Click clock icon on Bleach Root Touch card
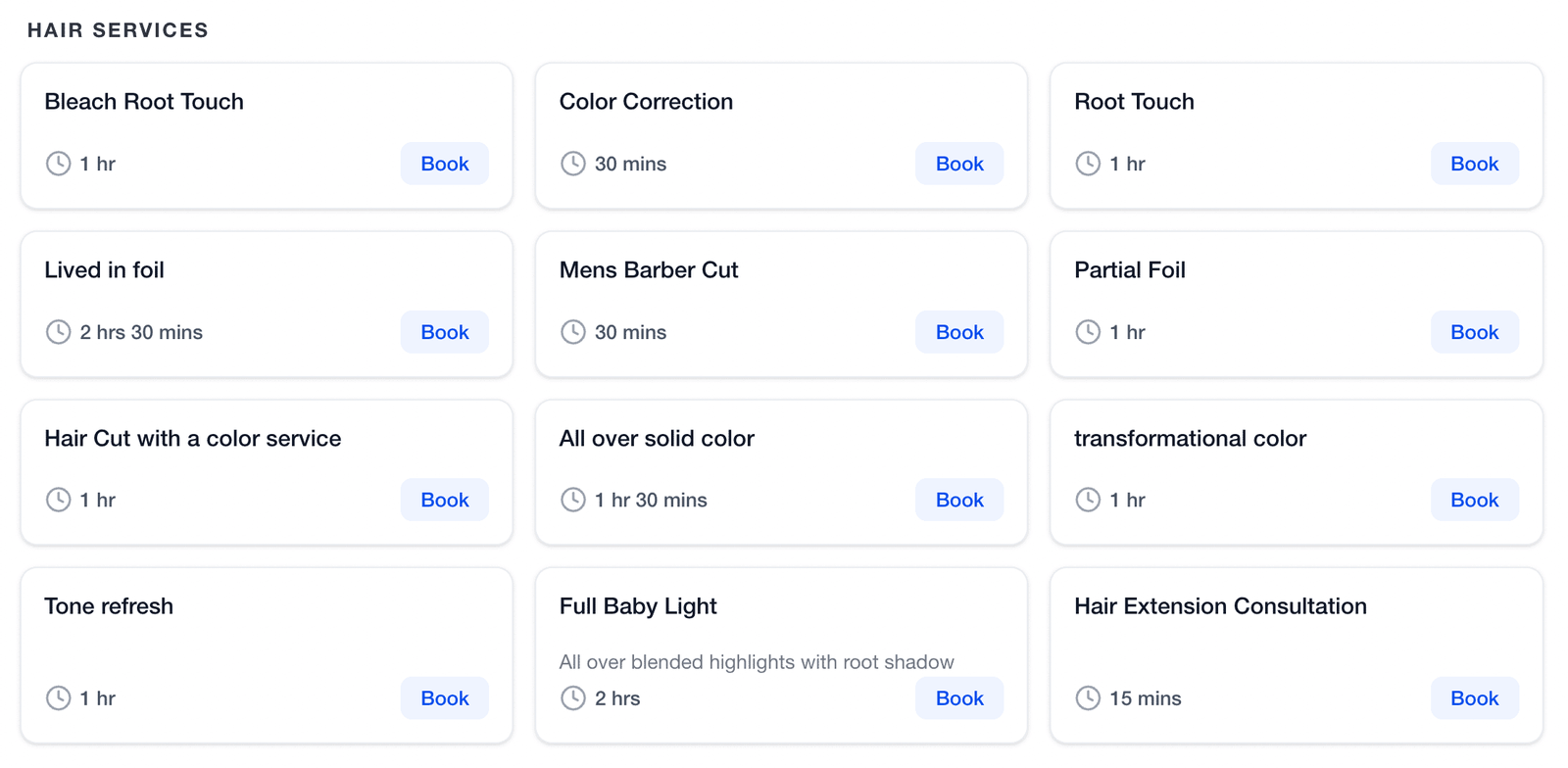 coord(59,164)
